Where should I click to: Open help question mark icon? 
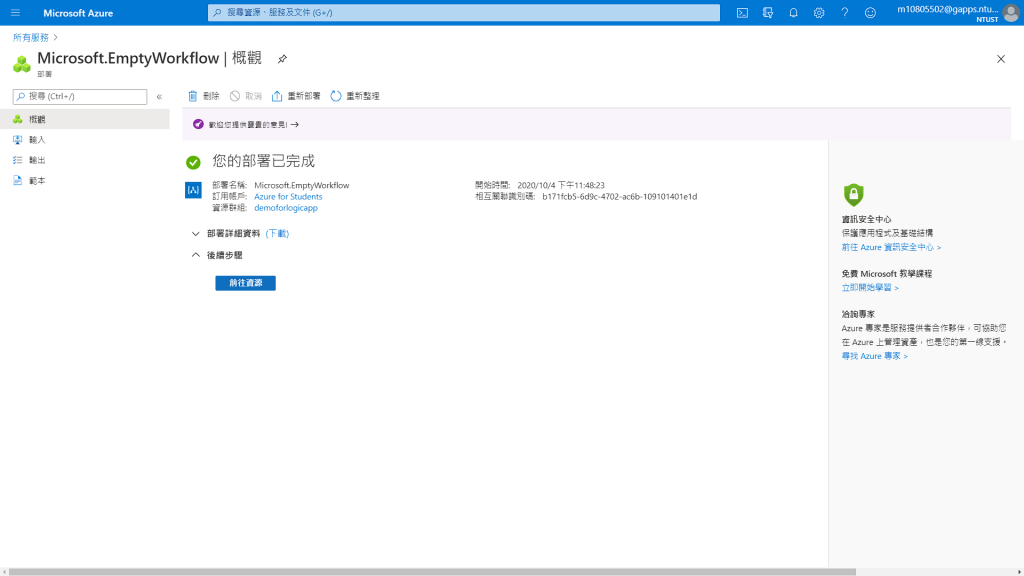(844, 12)
